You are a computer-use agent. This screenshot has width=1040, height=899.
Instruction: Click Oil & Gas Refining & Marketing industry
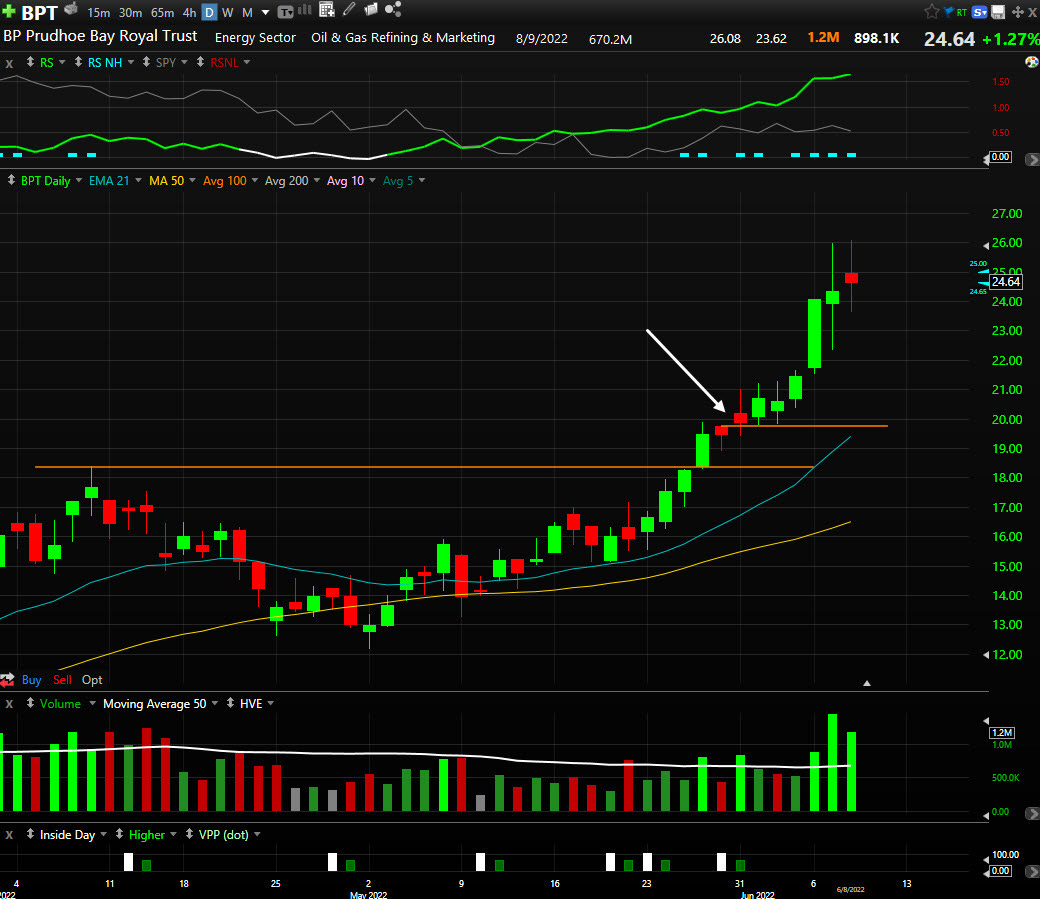[403, 38]
